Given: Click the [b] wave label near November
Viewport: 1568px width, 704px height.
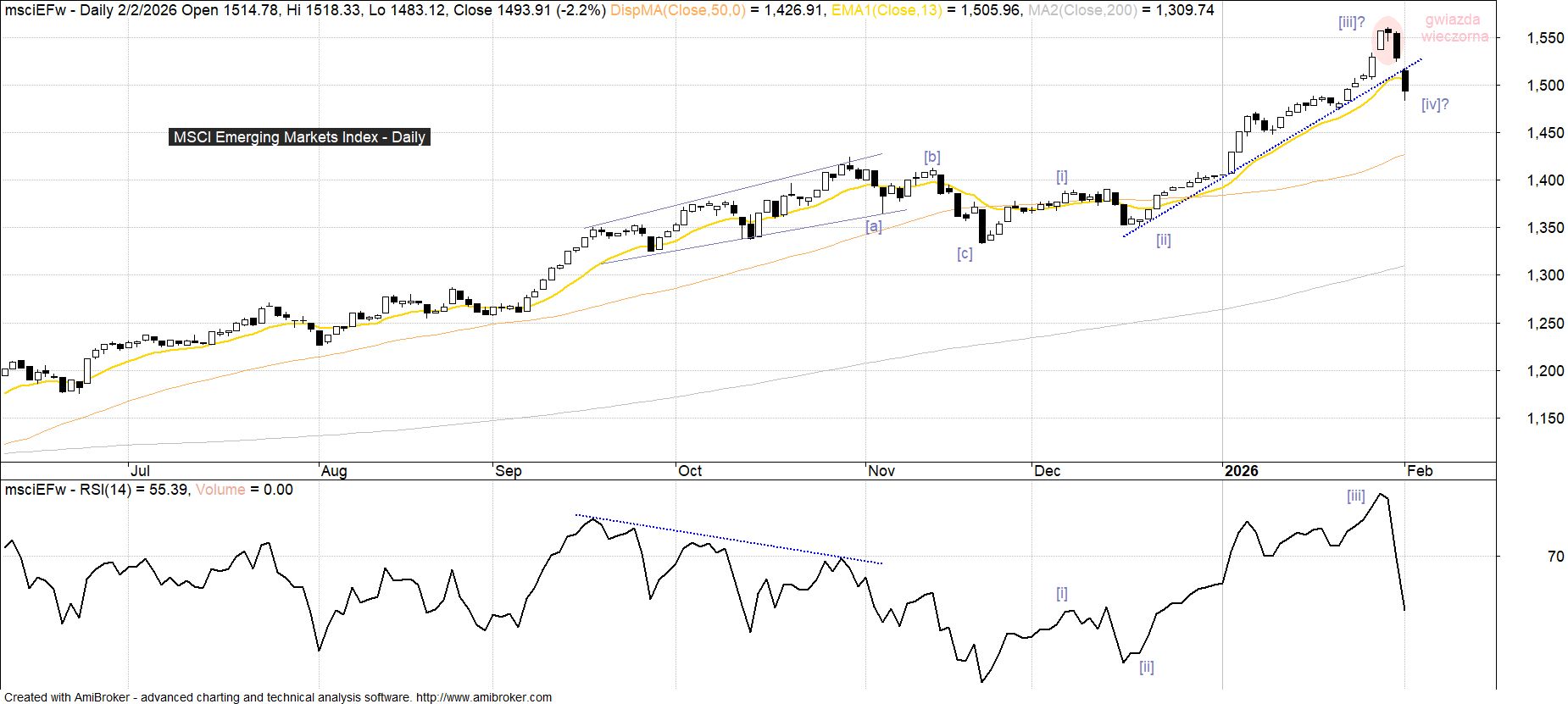Looking at the screenshot, I should coord(931,157).
